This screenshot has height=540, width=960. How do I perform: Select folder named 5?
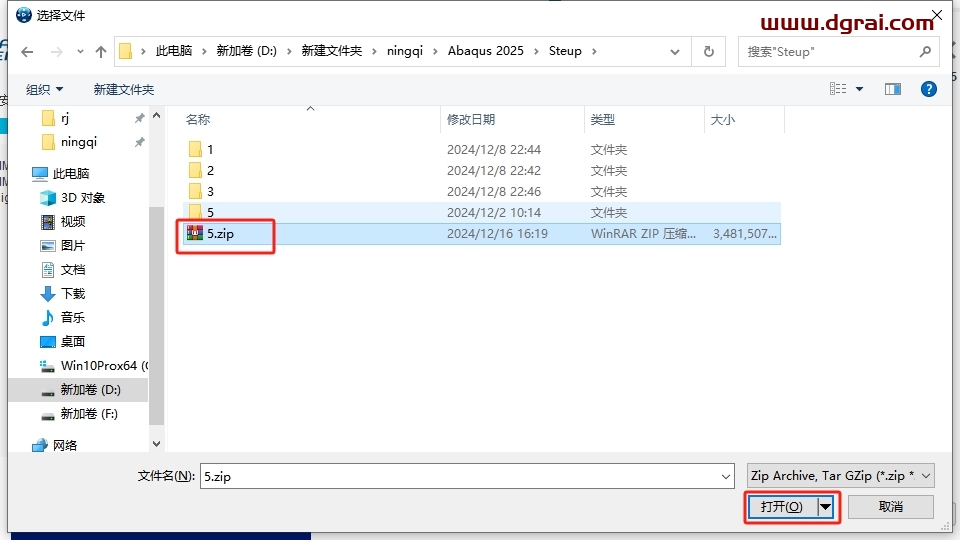point(210,212)
